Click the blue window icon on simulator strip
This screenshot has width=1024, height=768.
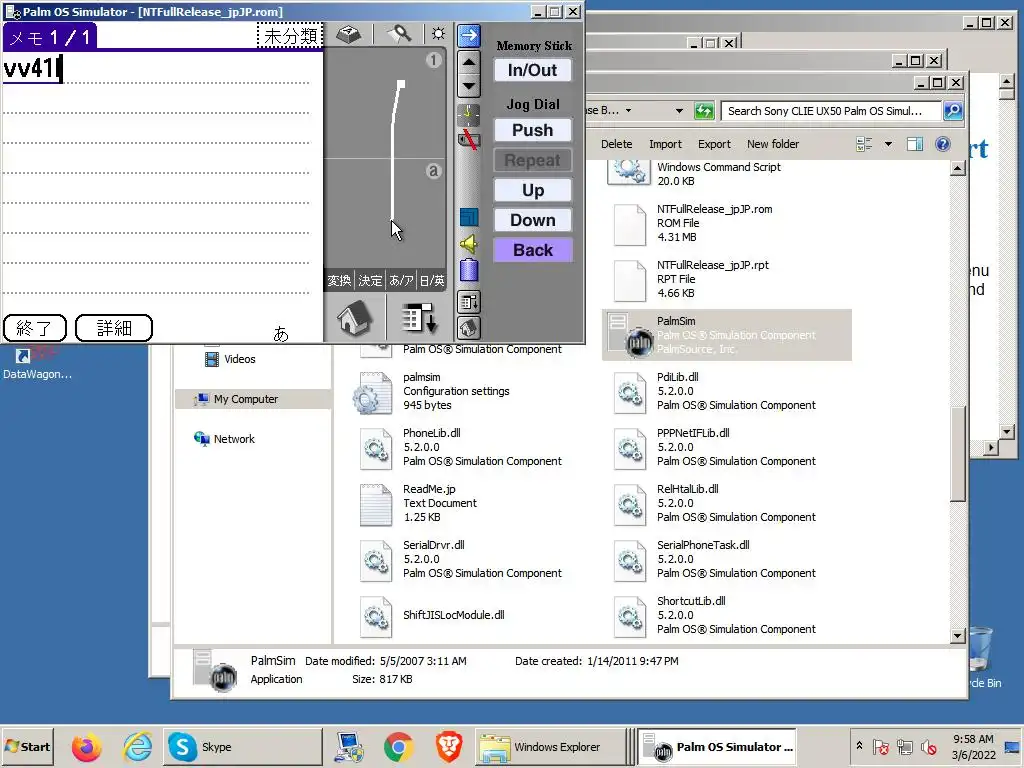469,217
